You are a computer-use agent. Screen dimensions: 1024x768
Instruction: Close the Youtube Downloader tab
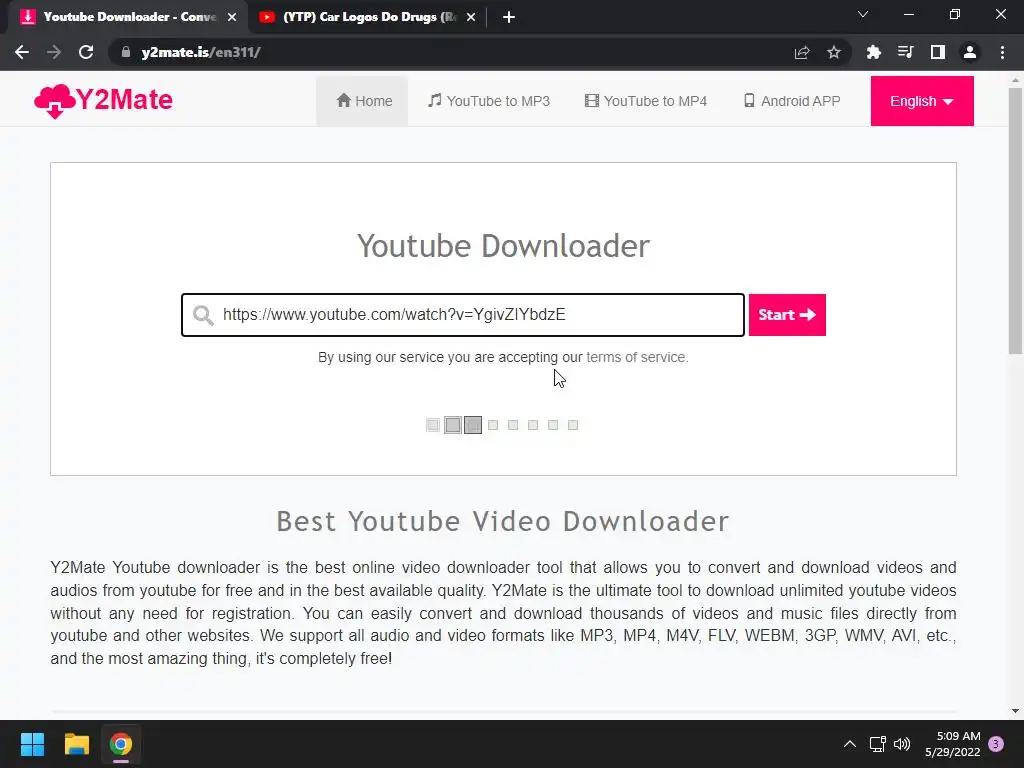click(x=232, y=17)
